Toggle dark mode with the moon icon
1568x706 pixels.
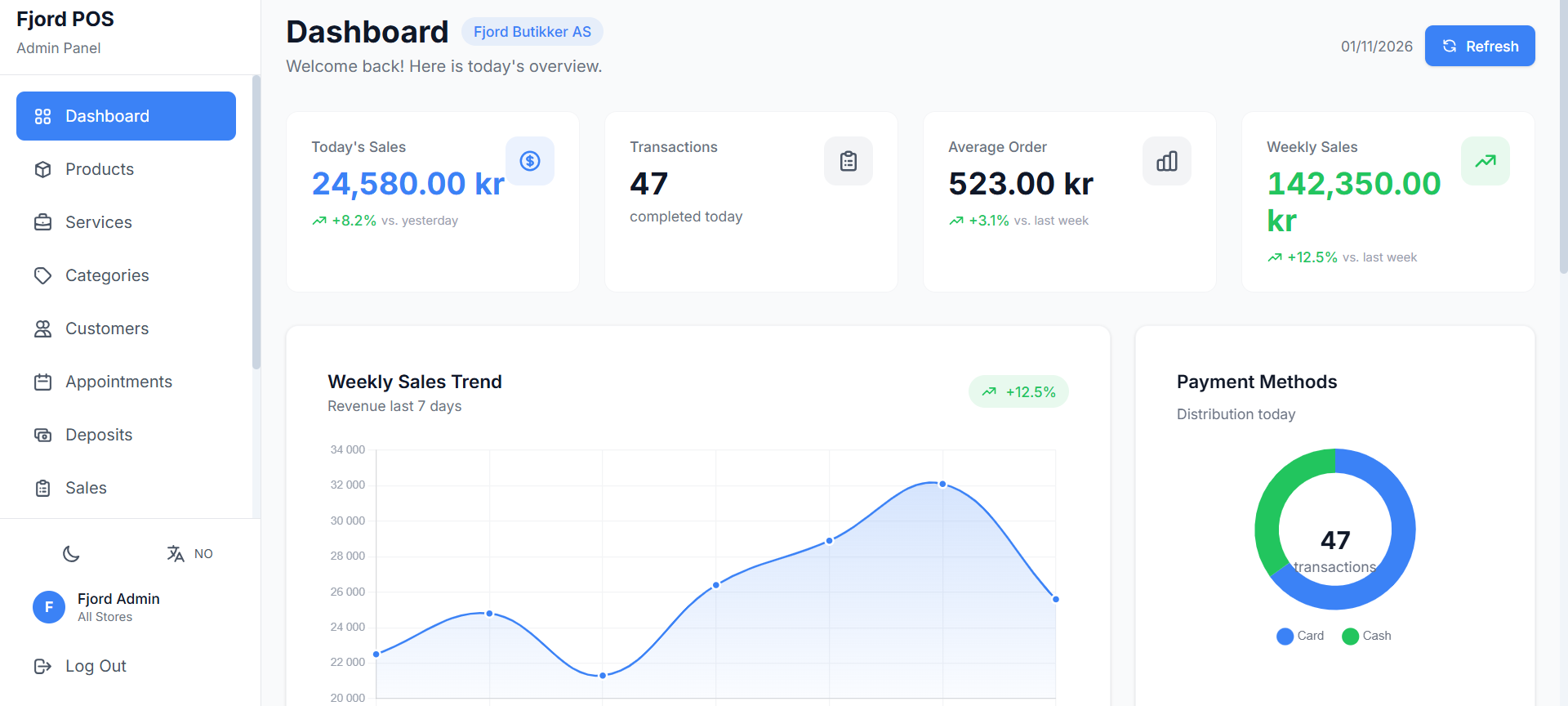click(72, 554)
